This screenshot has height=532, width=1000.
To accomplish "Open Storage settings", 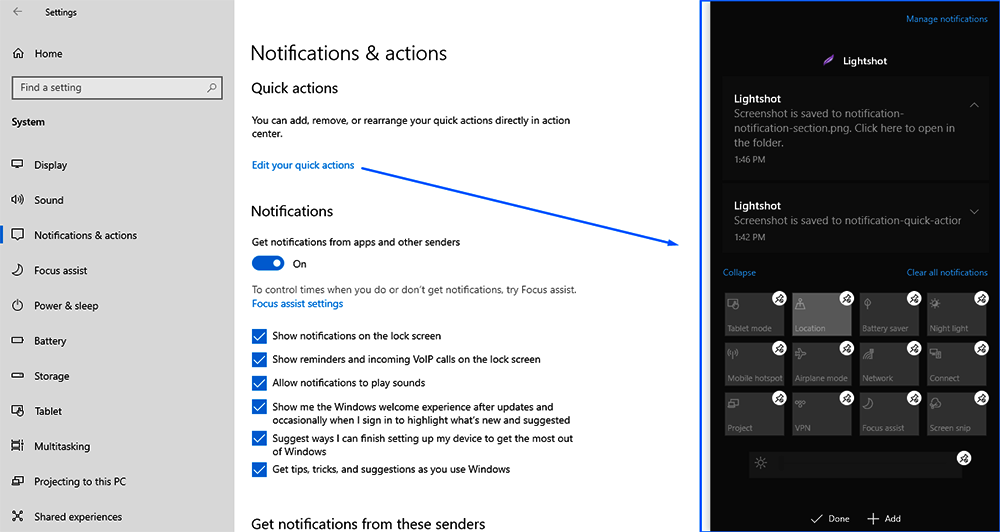I will click(x=40, y=376).
